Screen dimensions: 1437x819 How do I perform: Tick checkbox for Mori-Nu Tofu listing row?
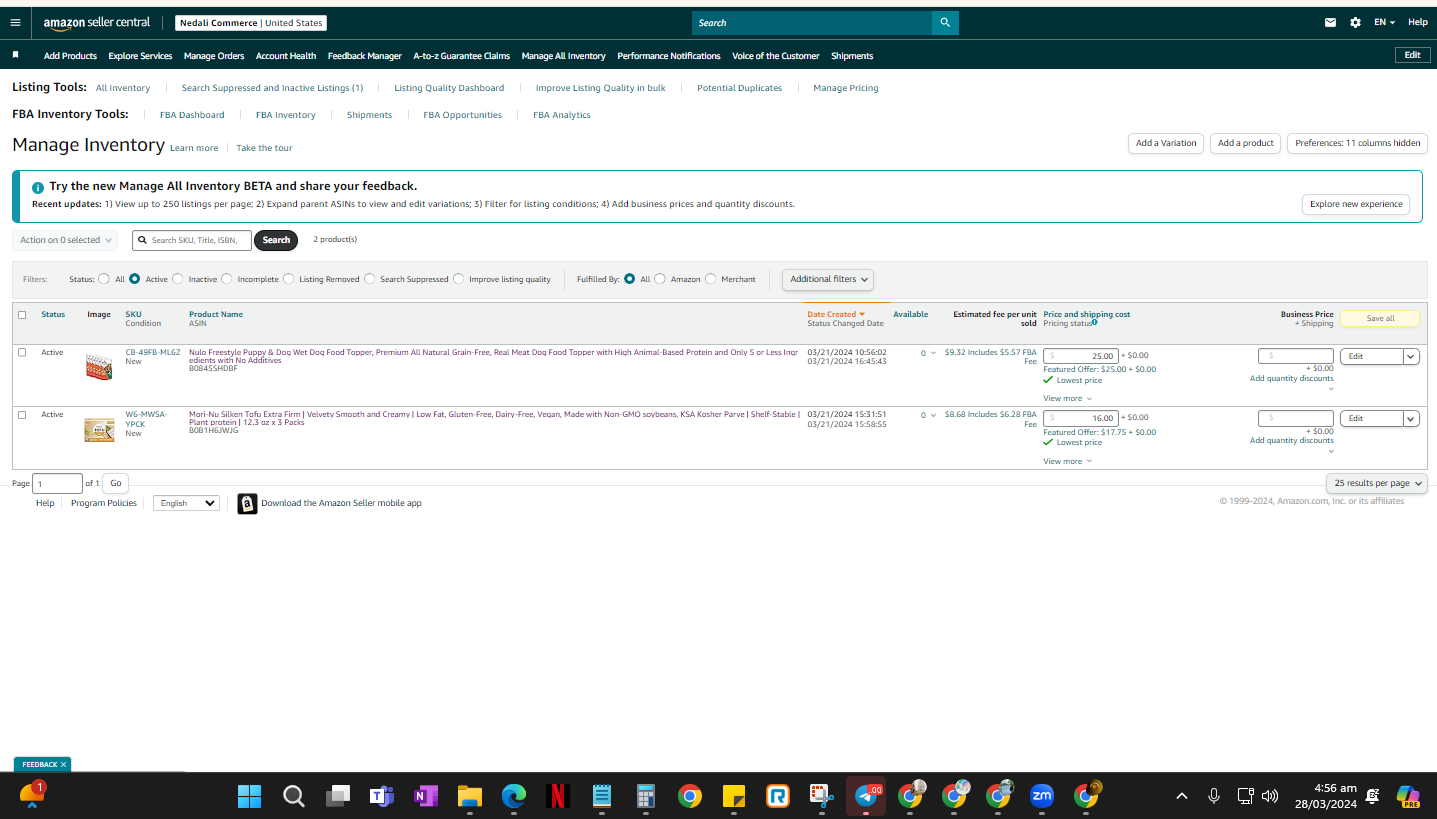[22, 414]
